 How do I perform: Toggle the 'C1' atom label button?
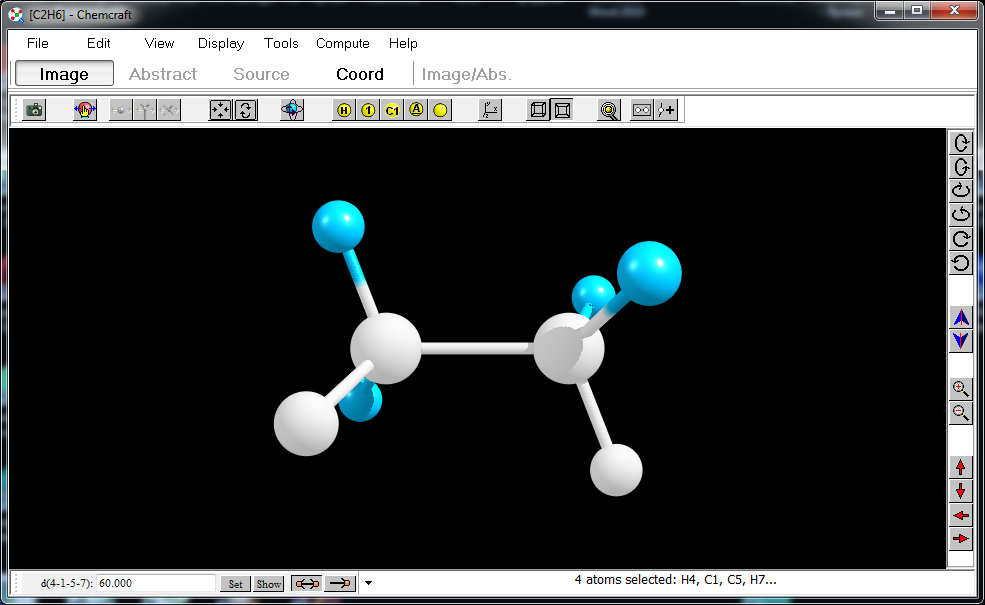click(x=392, y=110)
